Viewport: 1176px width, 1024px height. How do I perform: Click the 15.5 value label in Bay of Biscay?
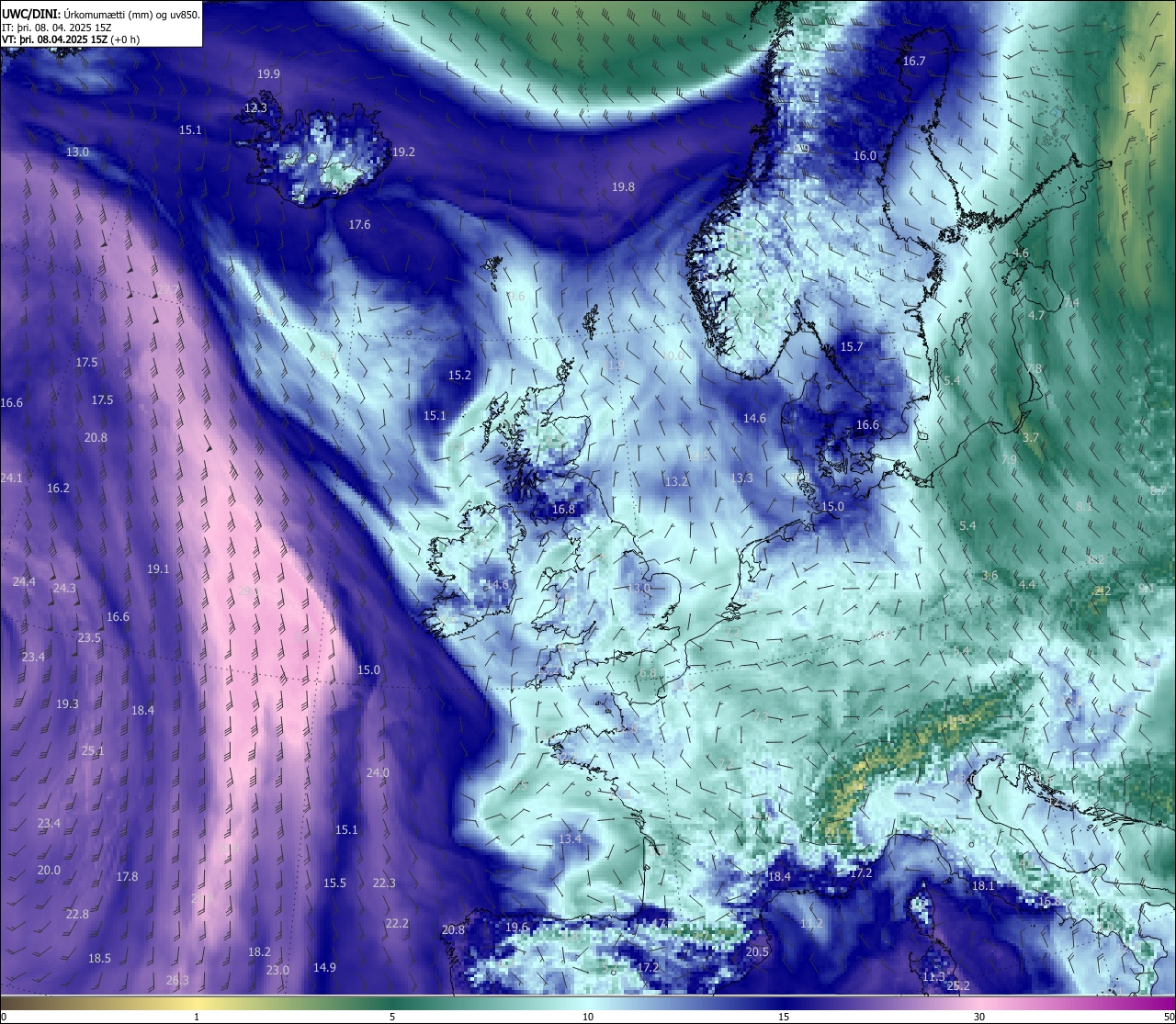[x=334, y=883]
